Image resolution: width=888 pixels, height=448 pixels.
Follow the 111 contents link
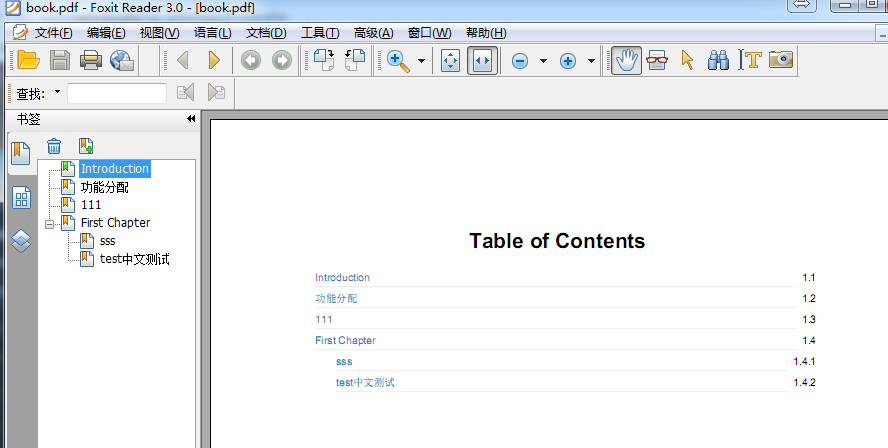point(324,319)
